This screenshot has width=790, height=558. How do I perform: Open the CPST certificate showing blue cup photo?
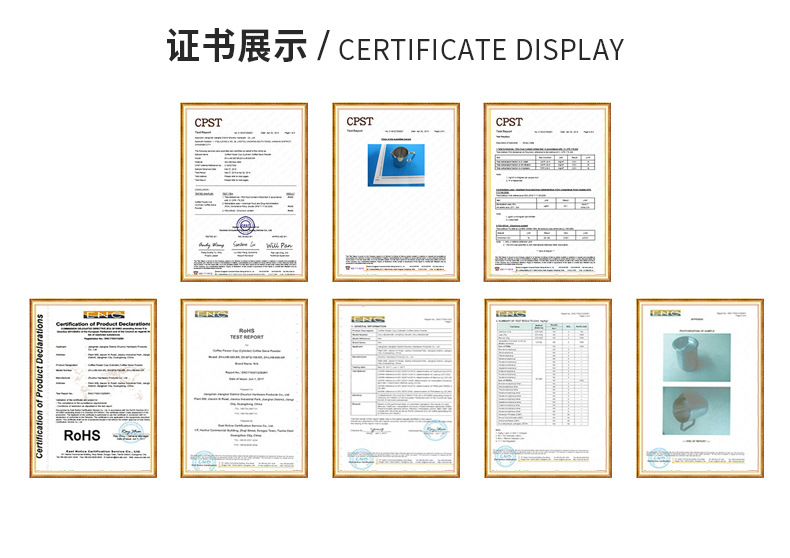point(396,192)
